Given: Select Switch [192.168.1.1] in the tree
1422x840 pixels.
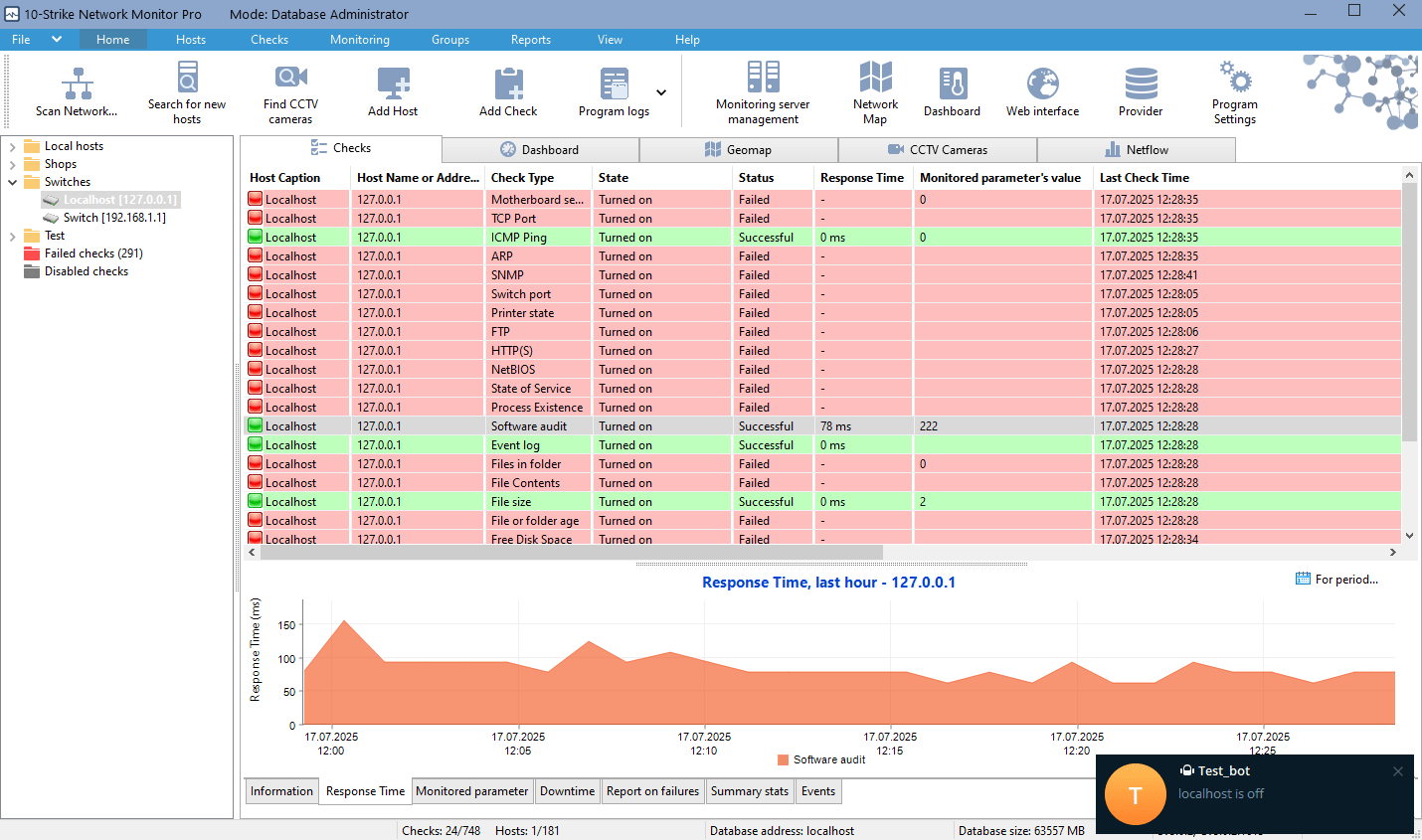Looking at the screenshot, I should click(x=114, y=218).
